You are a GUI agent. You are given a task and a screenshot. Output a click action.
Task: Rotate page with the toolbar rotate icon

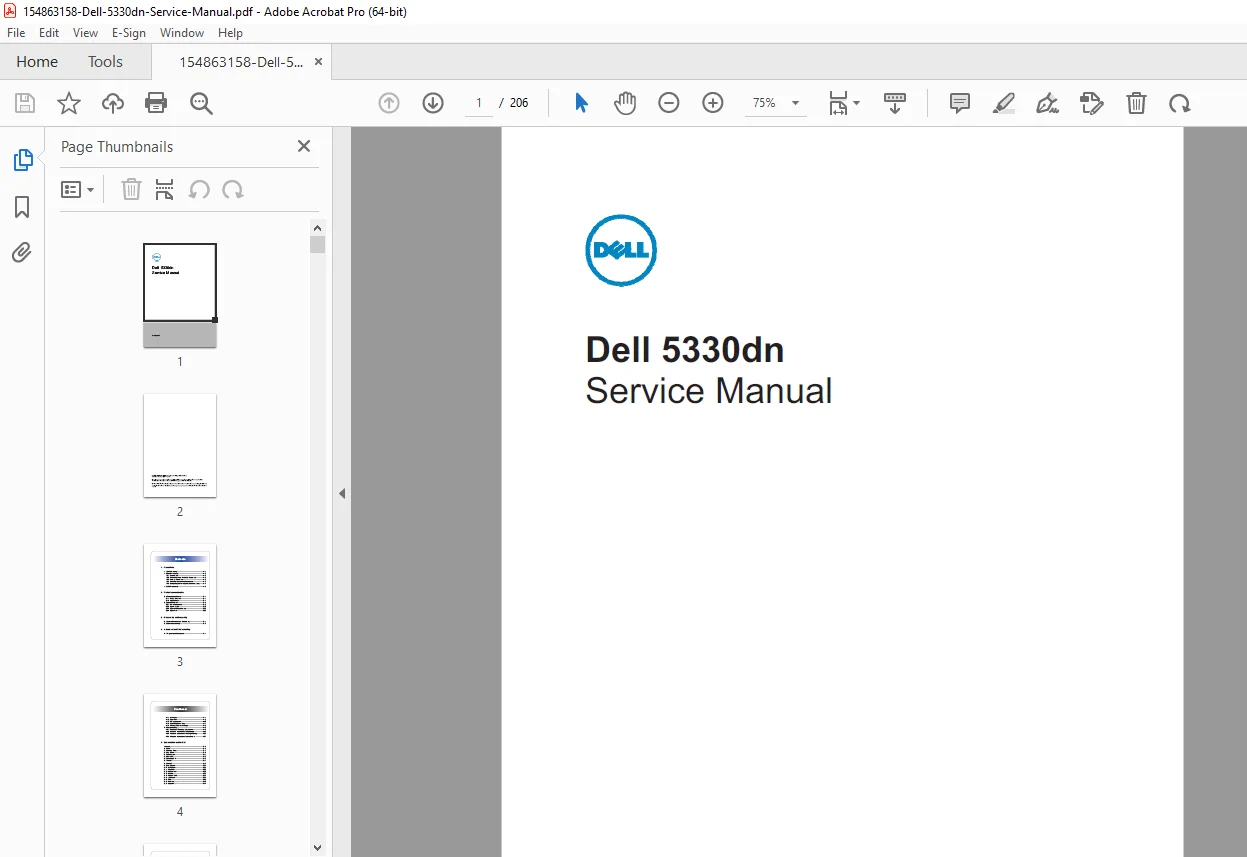1180,103
